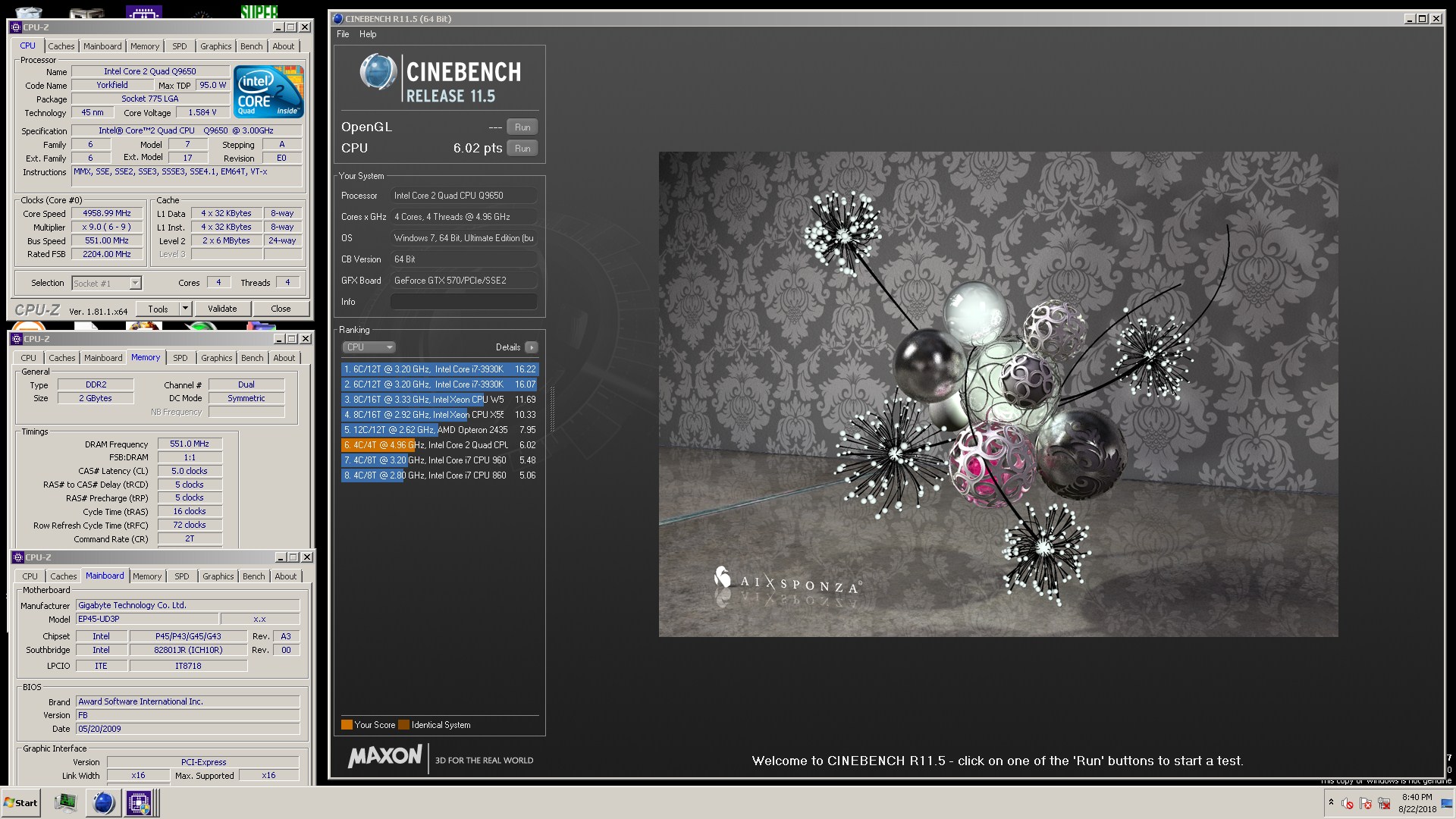
Task: Select ranking row 1 Core i7-3930K 16.22
Action: pos(440,369)
